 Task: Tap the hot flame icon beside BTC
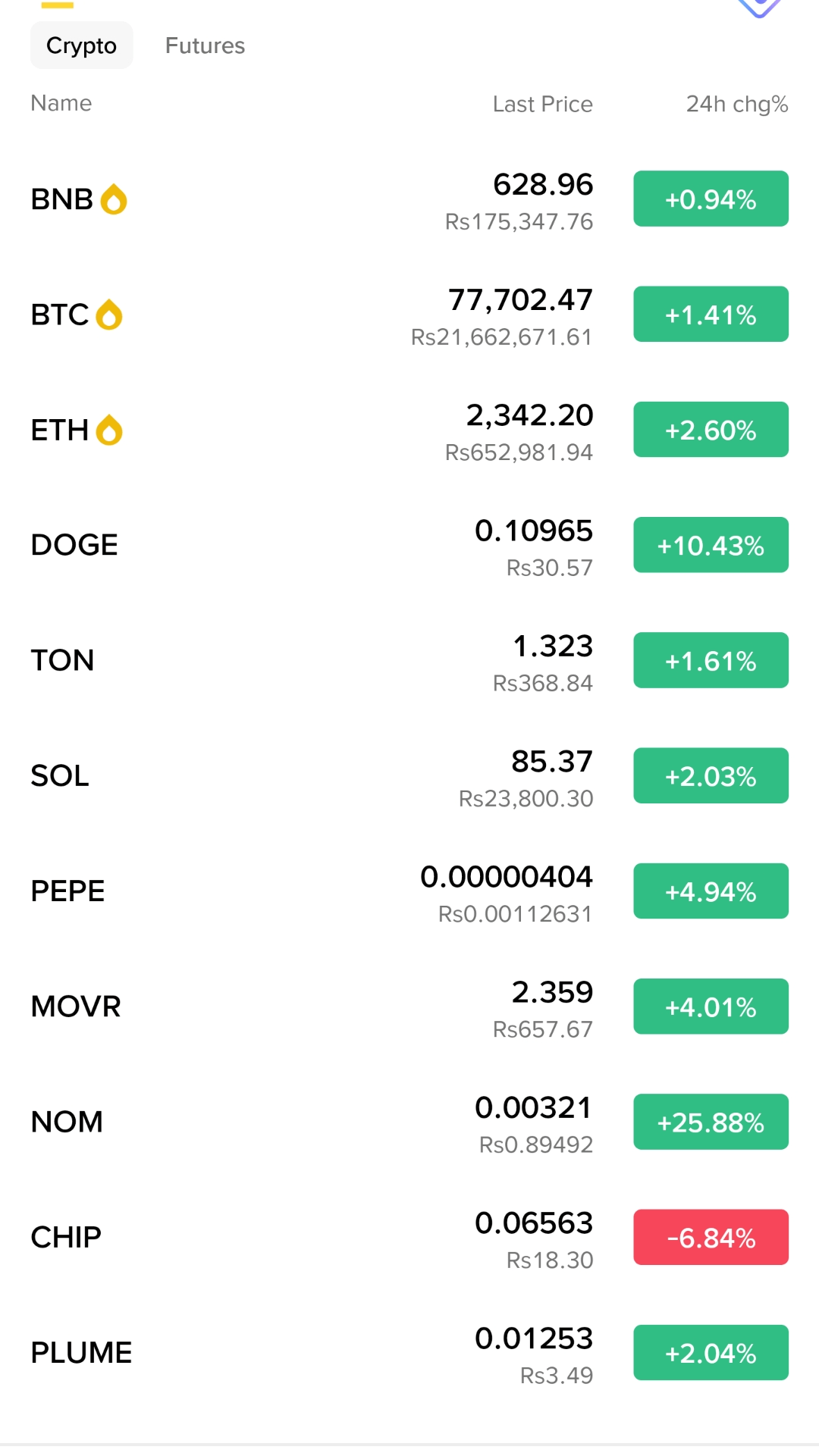[x=109, y=315]
